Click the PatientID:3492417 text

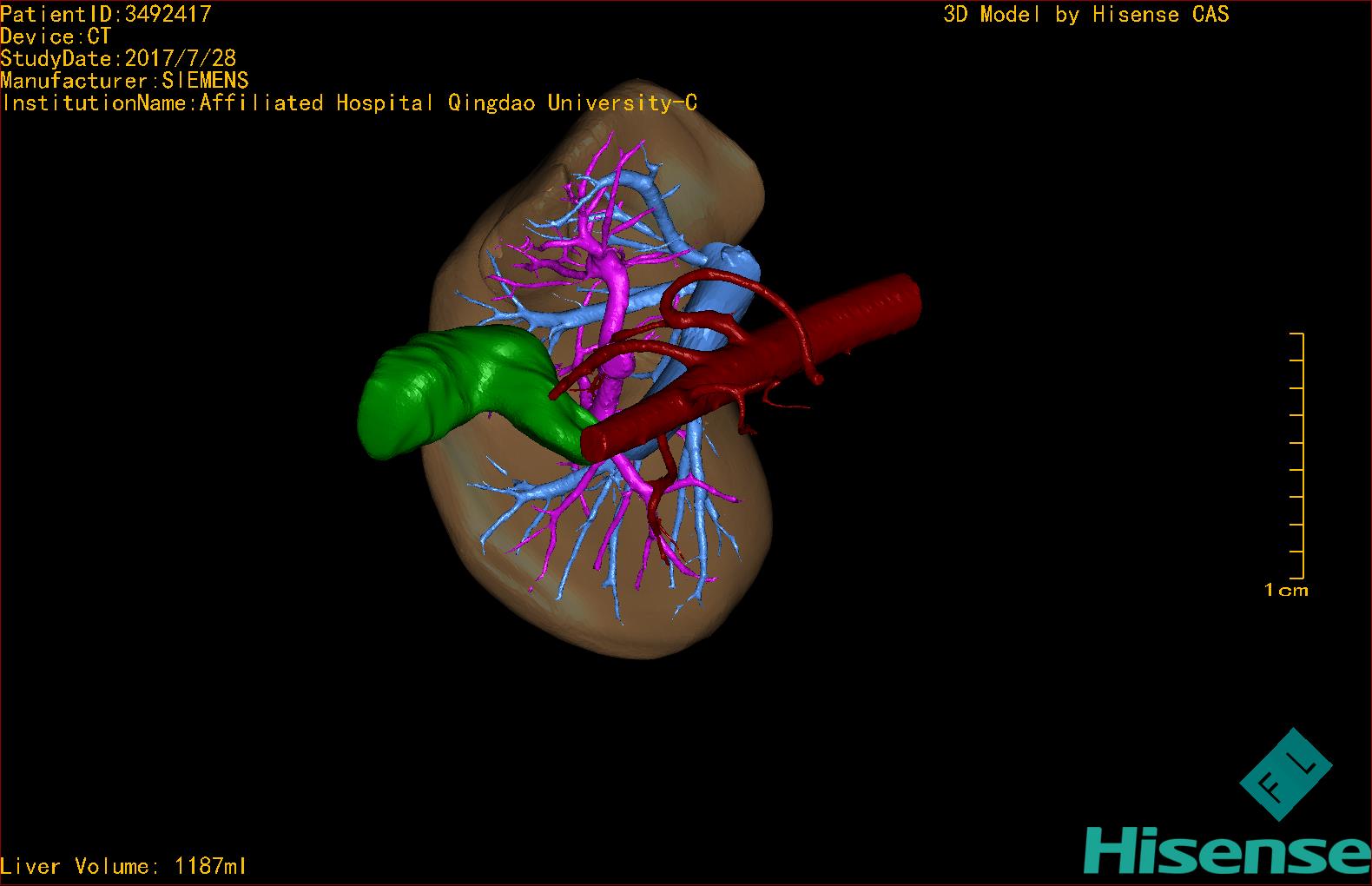pyautogui.click(x=106, y=14)
